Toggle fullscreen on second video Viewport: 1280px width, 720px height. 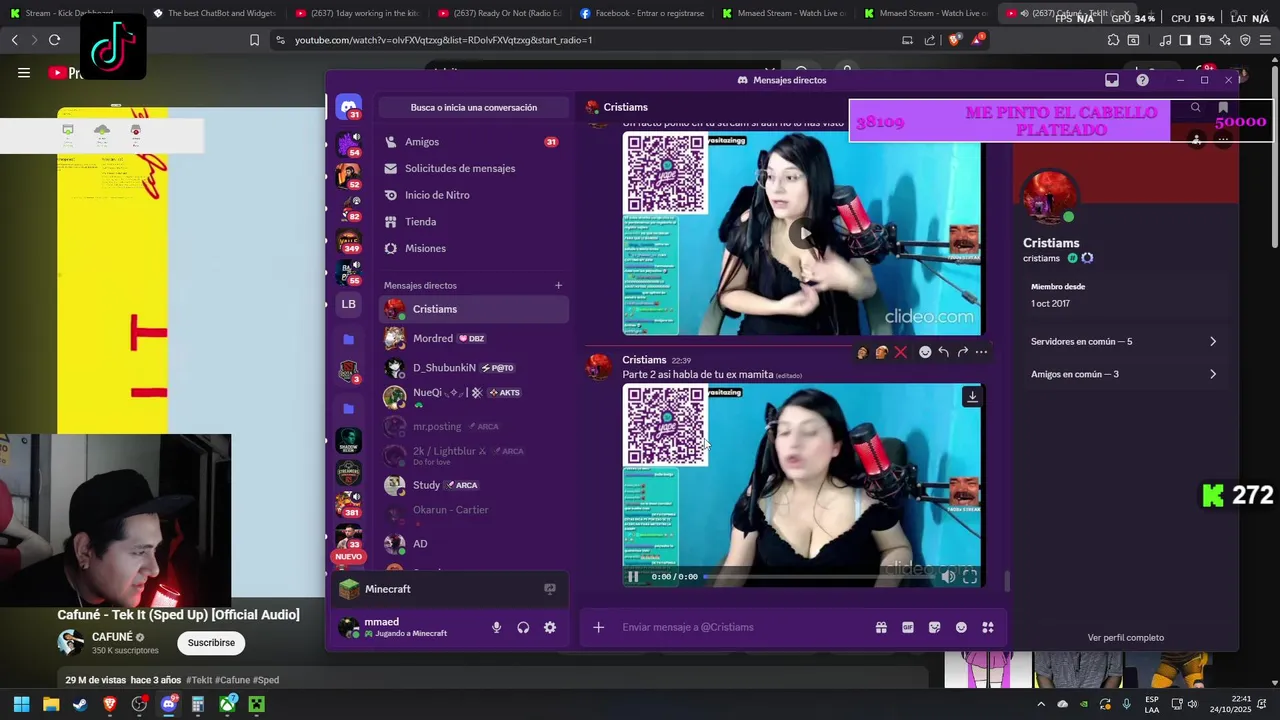[970, 577]
